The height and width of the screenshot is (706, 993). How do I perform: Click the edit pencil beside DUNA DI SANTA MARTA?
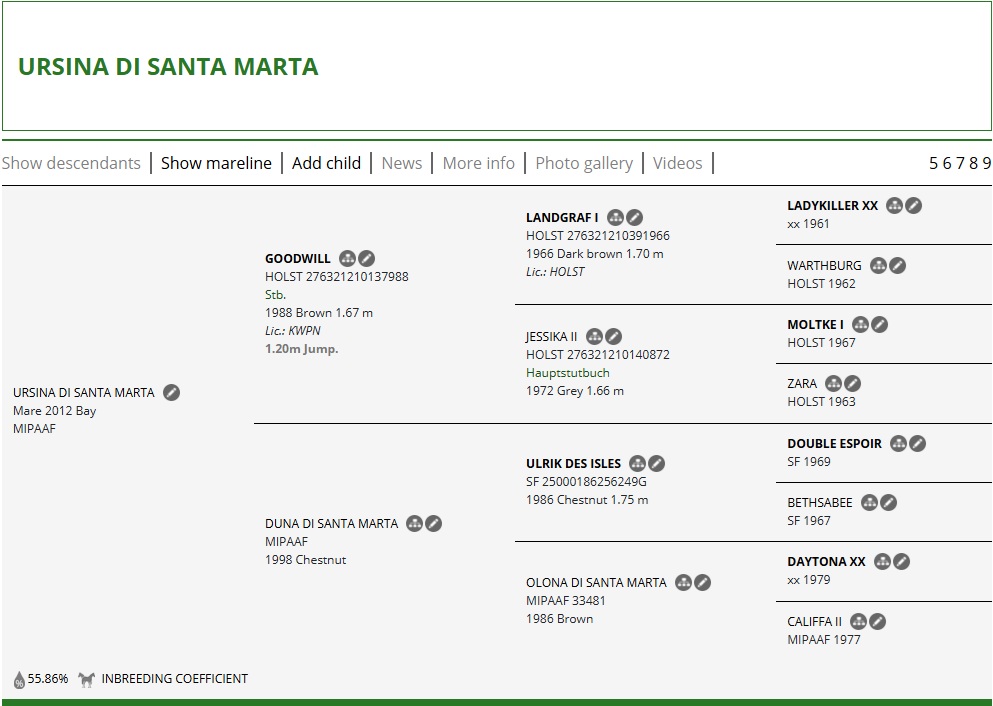433,524
